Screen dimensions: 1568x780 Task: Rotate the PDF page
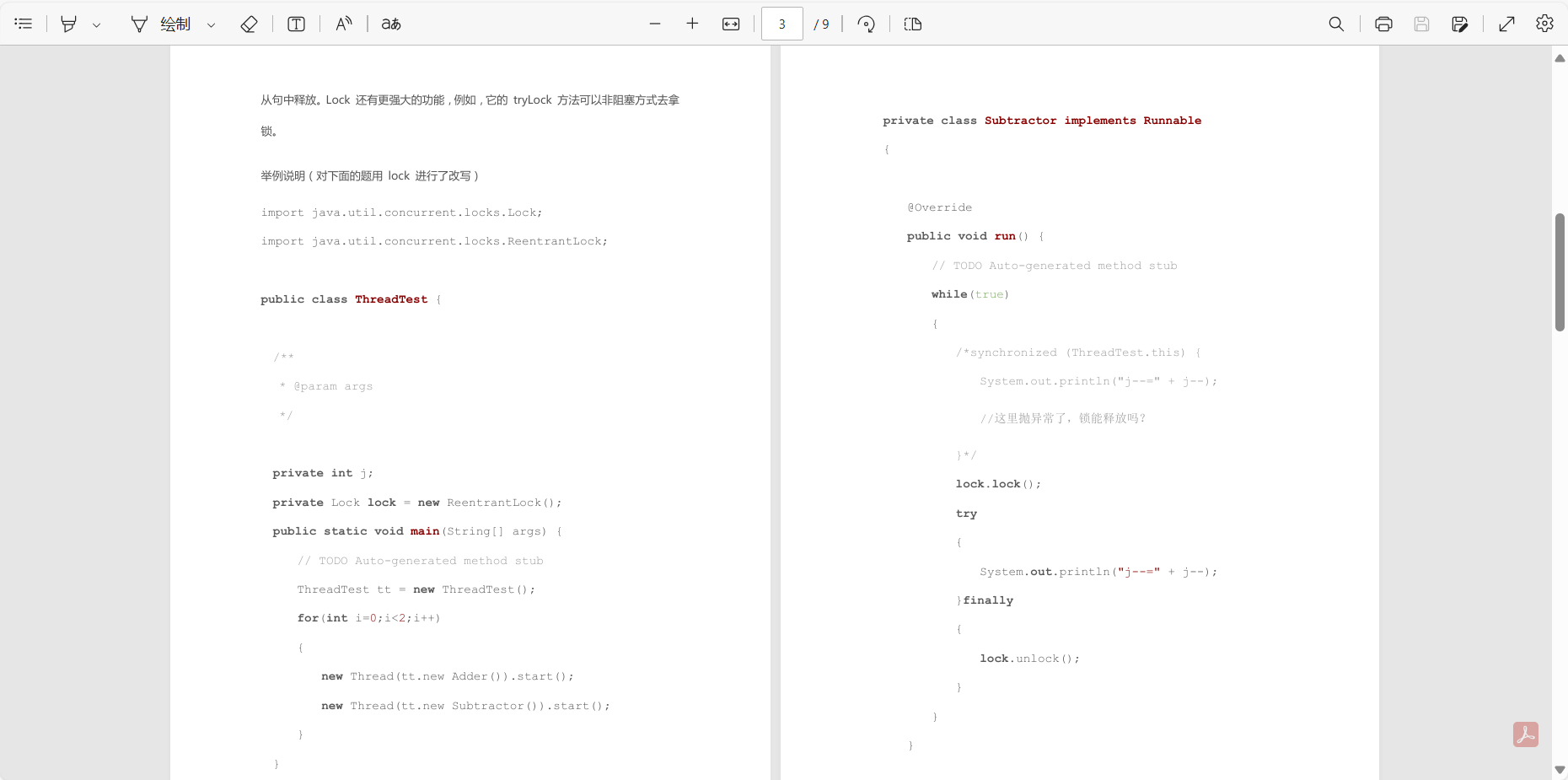click(866, 24)
